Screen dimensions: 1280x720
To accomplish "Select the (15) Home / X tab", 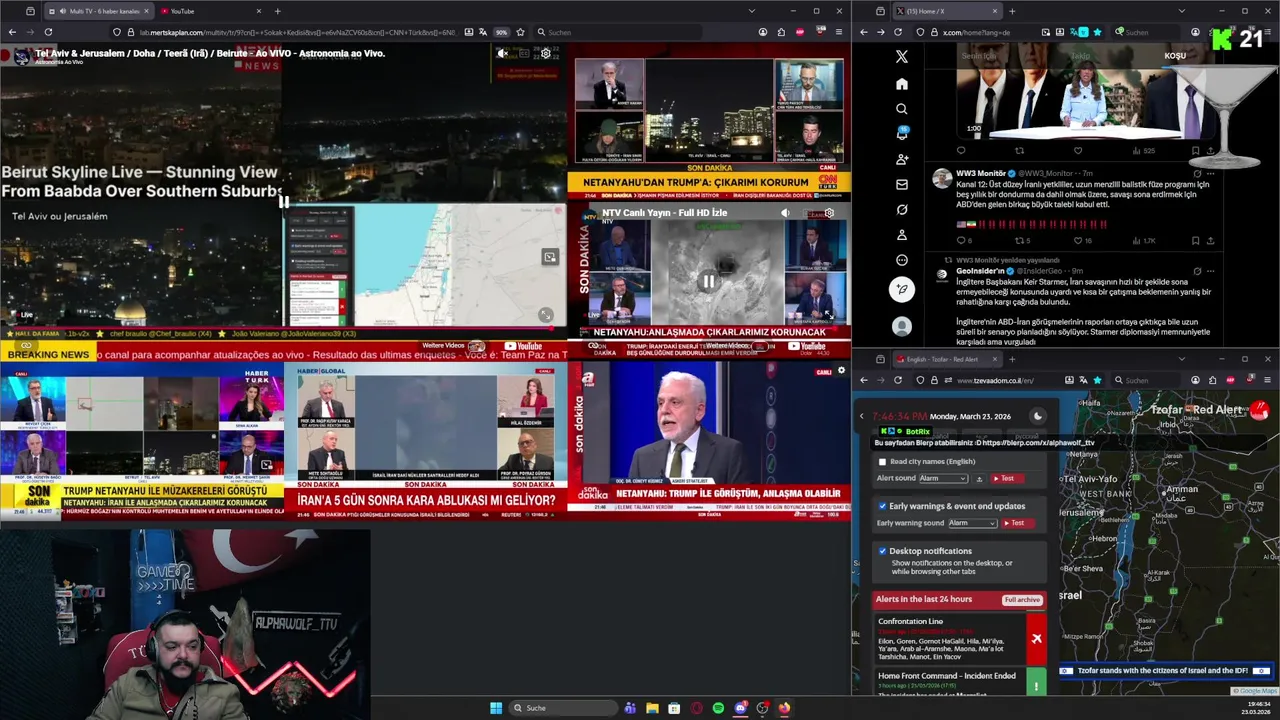I will click(946, 11).
